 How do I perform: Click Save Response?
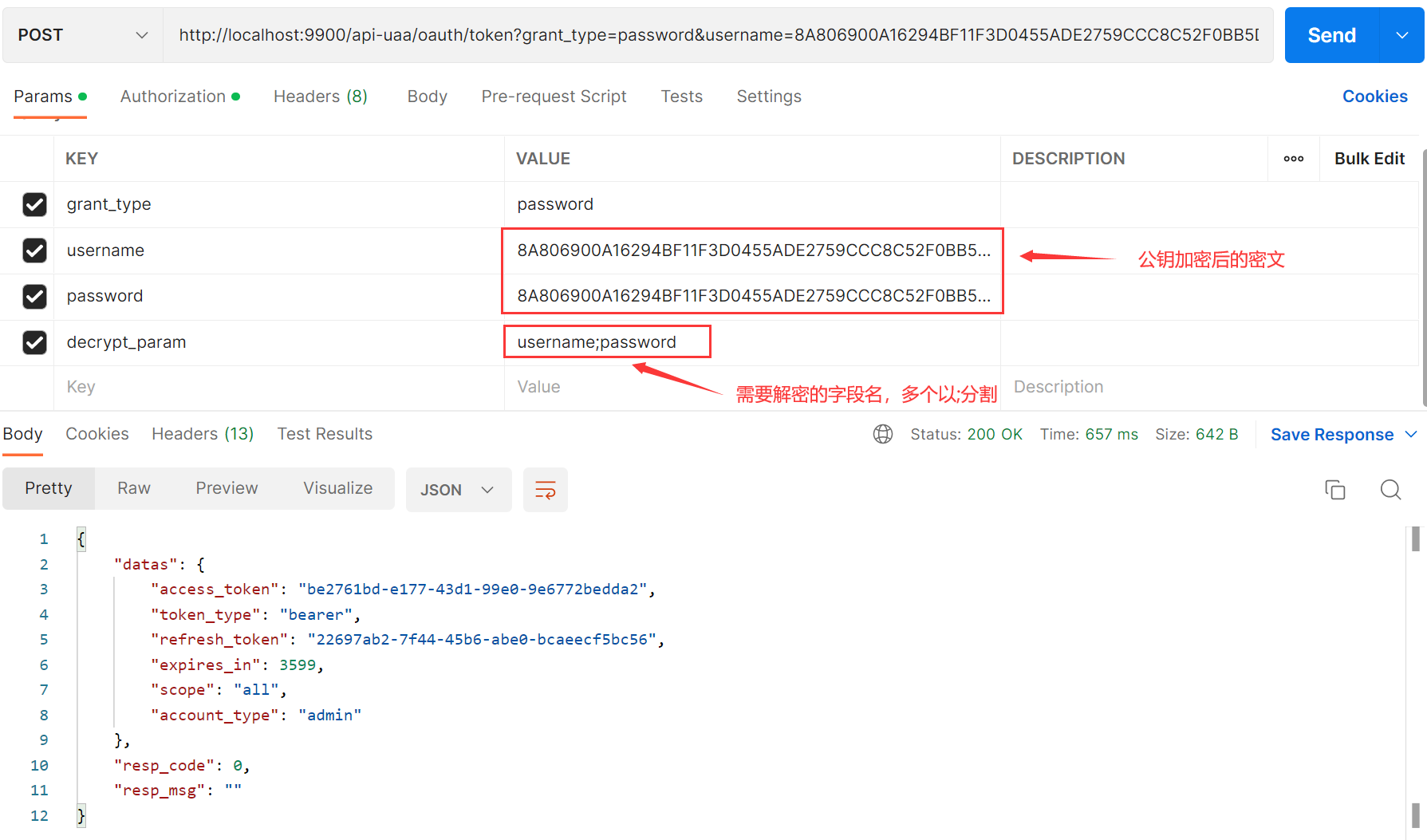pyautogui.click(x=1332, y=435)
